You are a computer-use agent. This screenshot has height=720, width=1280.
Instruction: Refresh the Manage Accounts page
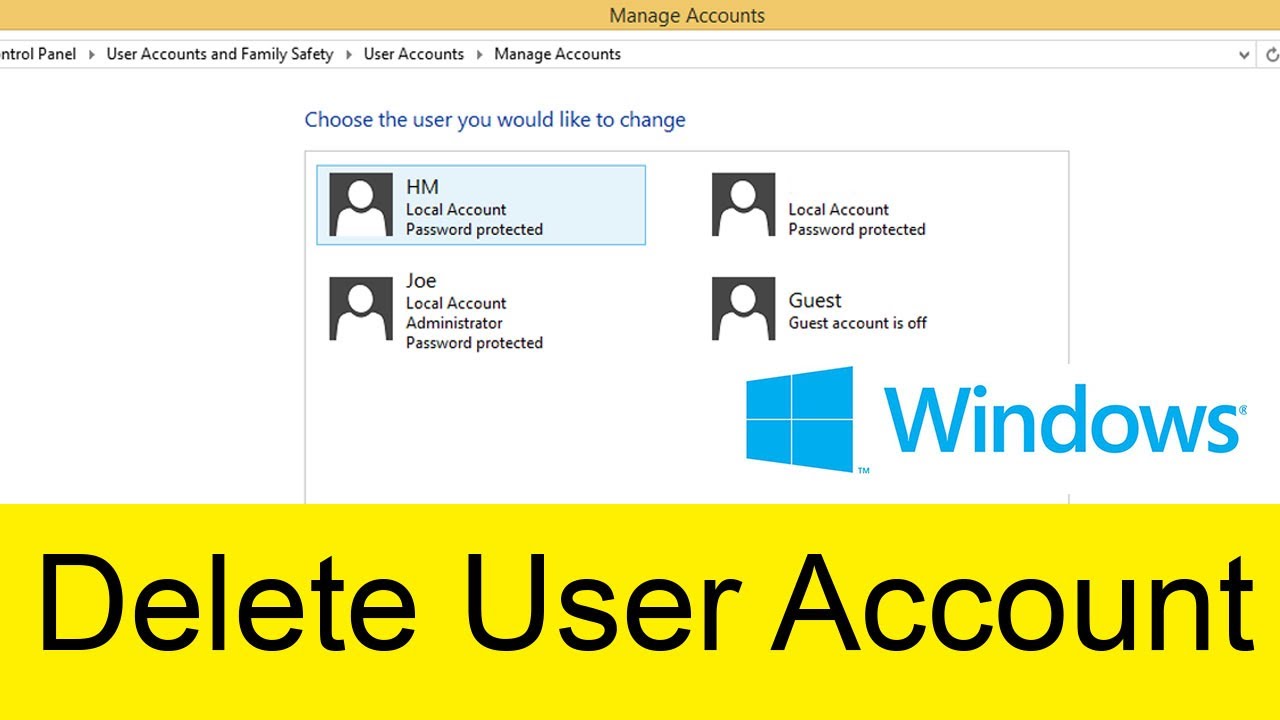click(1272, 55)
